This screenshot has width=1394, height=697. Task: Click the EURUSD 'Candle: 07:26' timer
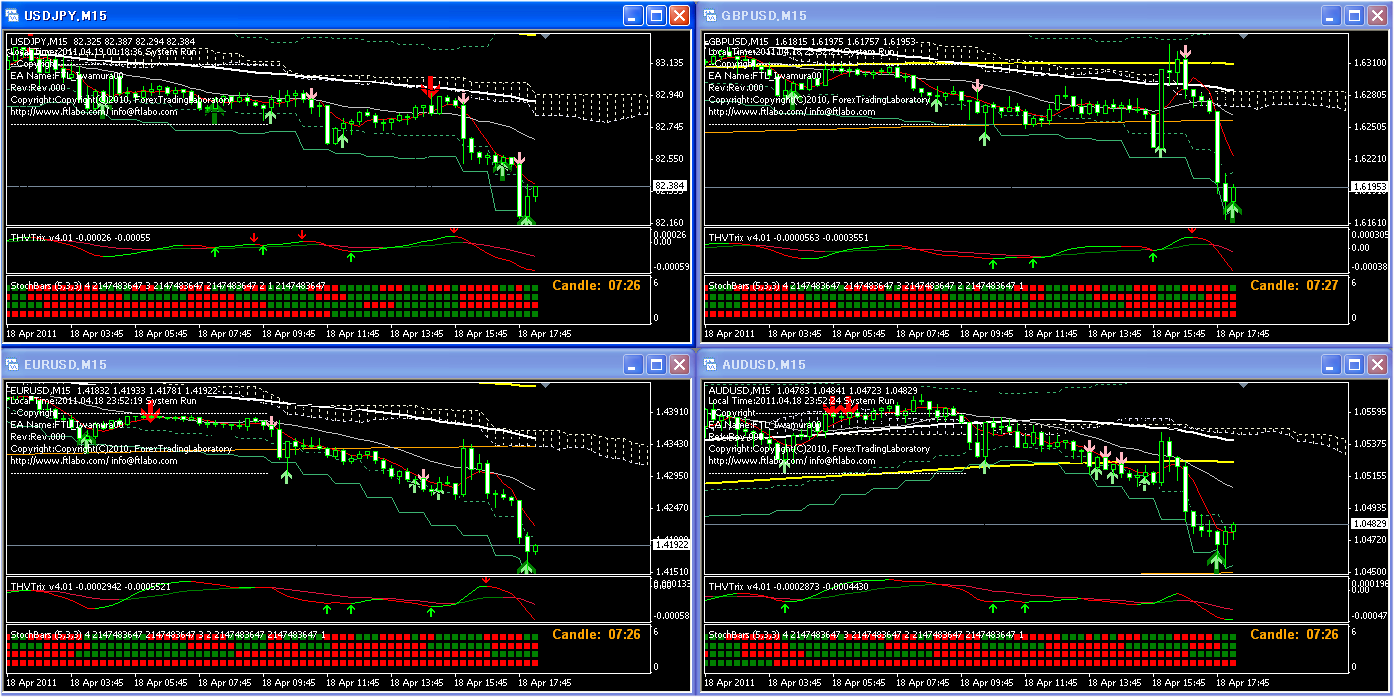click(597, 634)
